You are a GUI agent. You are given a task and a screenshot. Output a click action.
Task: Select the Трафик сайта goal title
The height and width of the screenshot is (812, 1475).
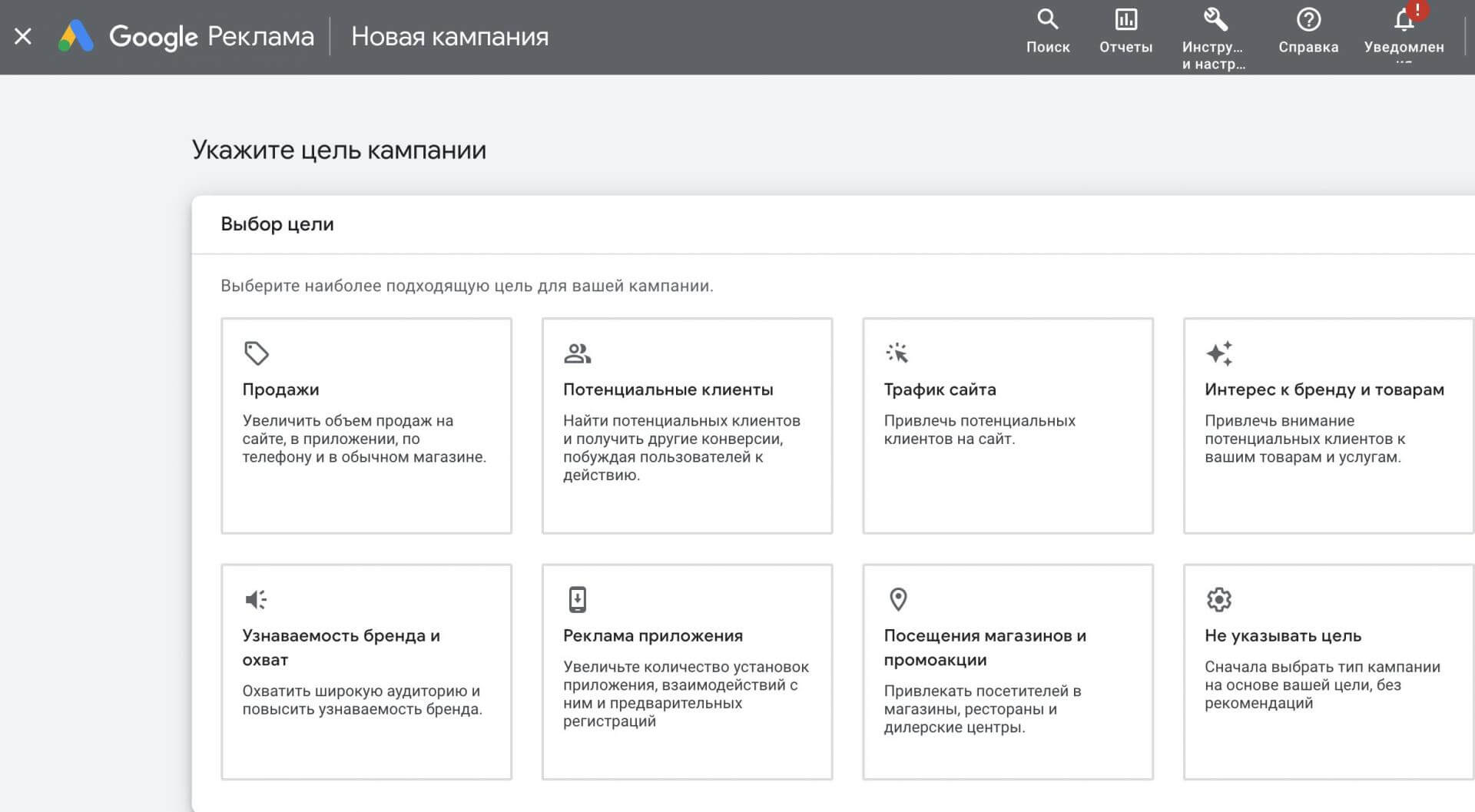click(x=940, y=389)
